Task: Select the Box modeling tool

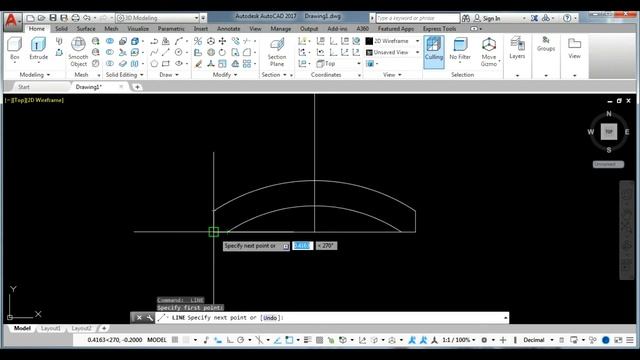Action: tap(15, 49)
